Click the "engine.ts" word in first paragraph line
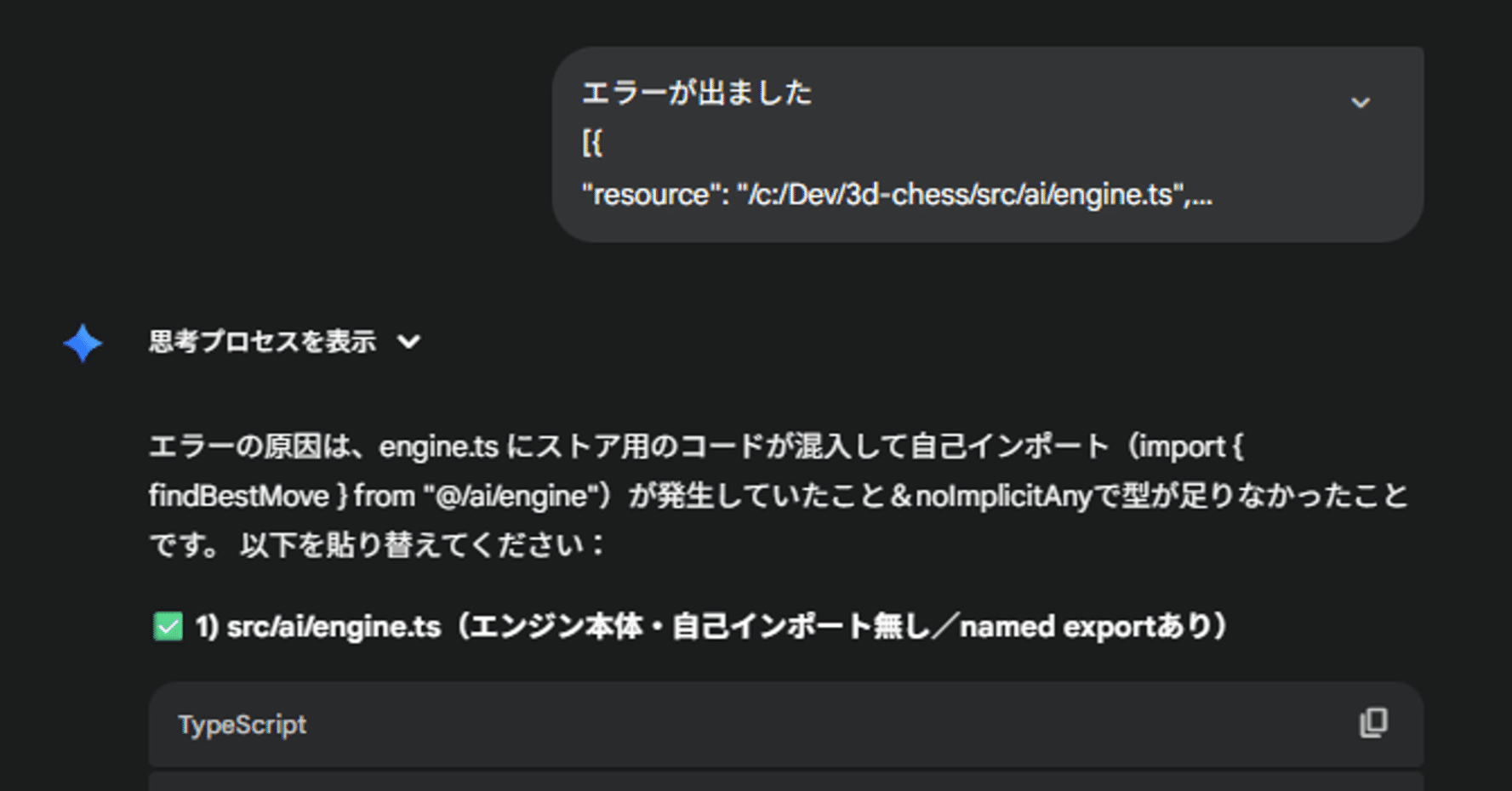 [x=438, y=447]
